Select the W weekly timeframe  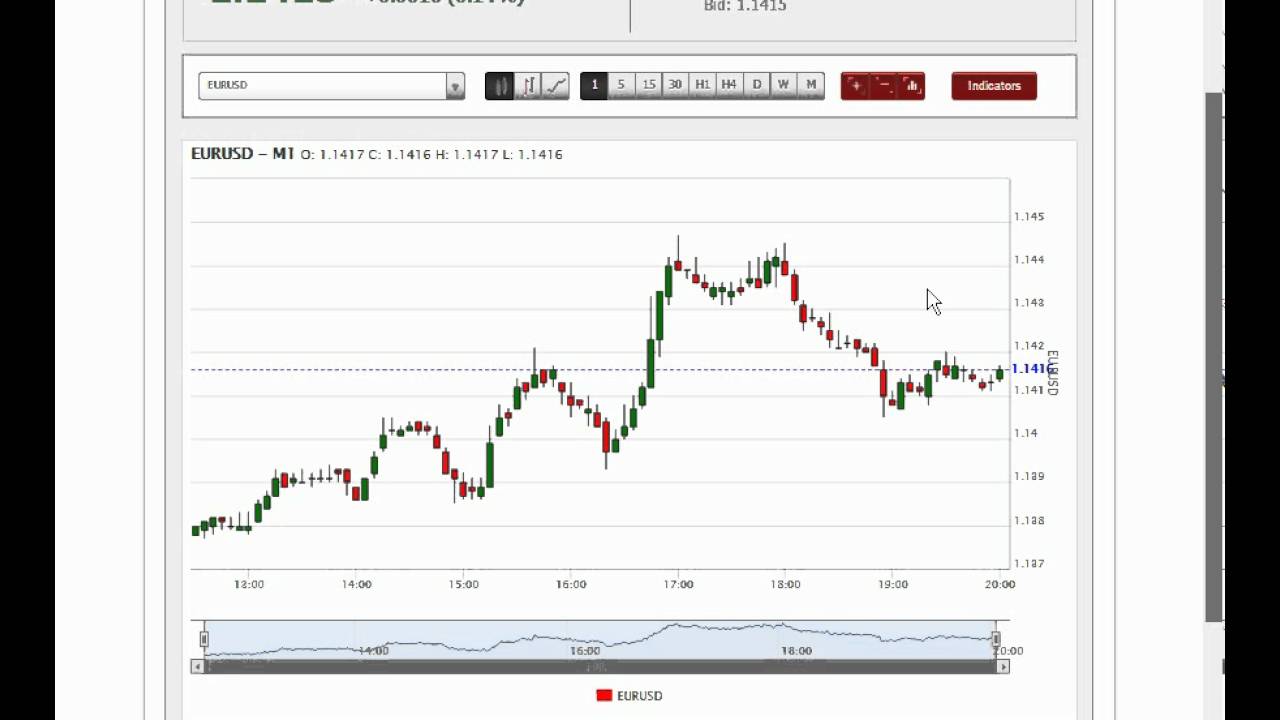pyautogui.click(x=783, y=85)
